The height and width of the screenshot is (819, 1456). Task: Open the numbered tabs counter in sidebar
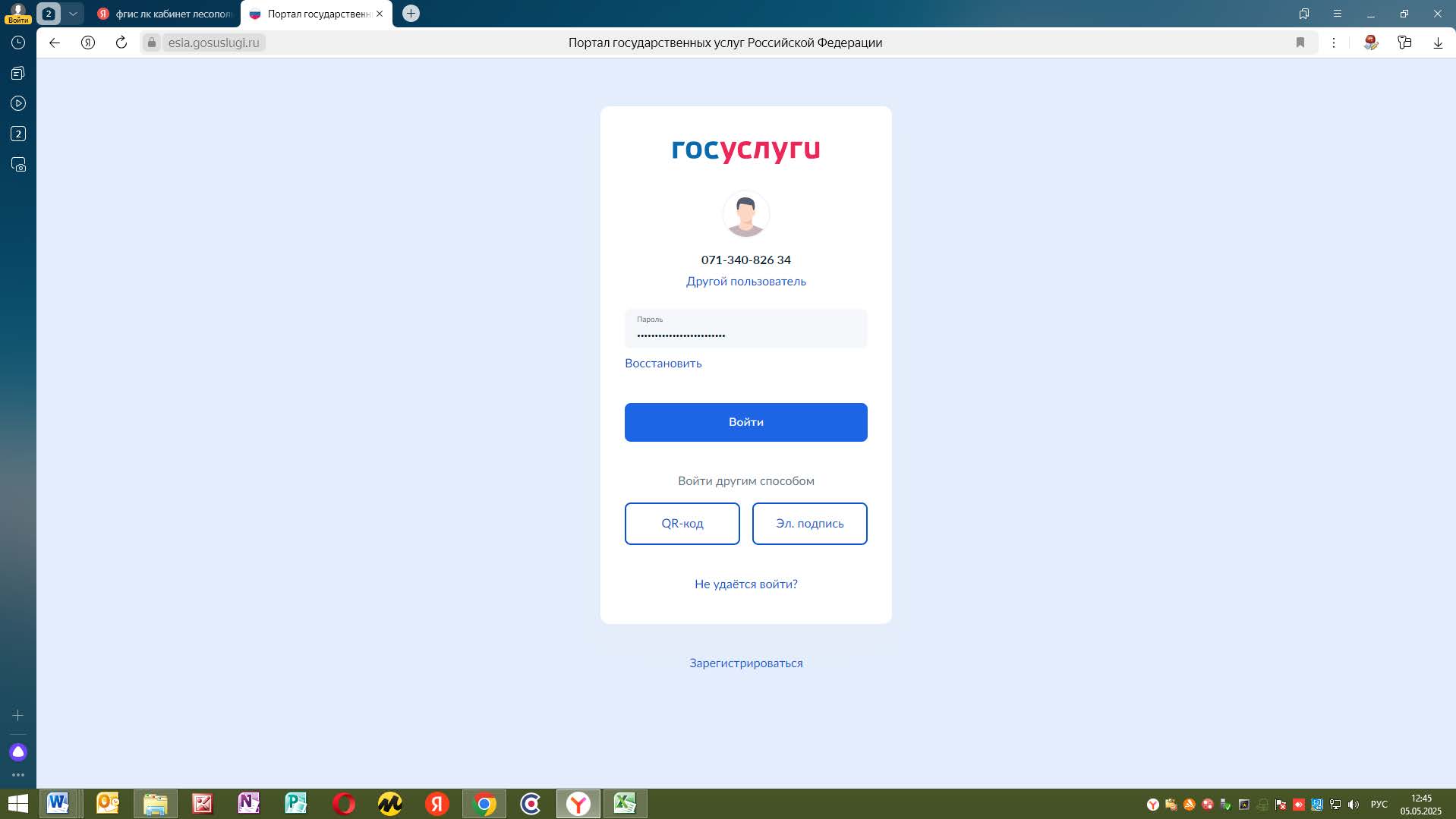18,134
